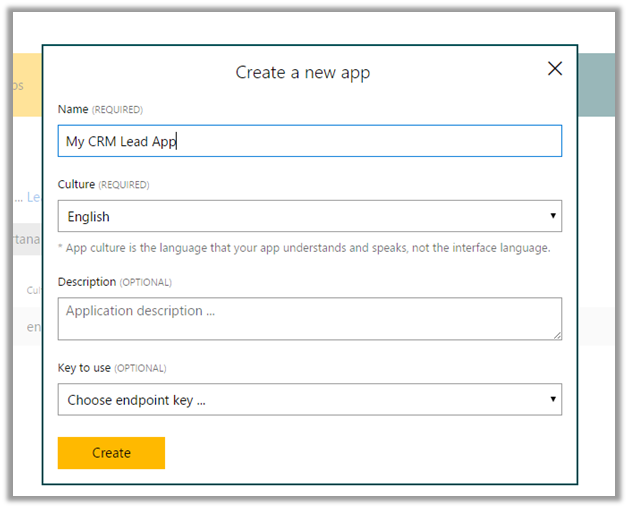Click the Culture (REQUIRED) label

pos(104,185)
